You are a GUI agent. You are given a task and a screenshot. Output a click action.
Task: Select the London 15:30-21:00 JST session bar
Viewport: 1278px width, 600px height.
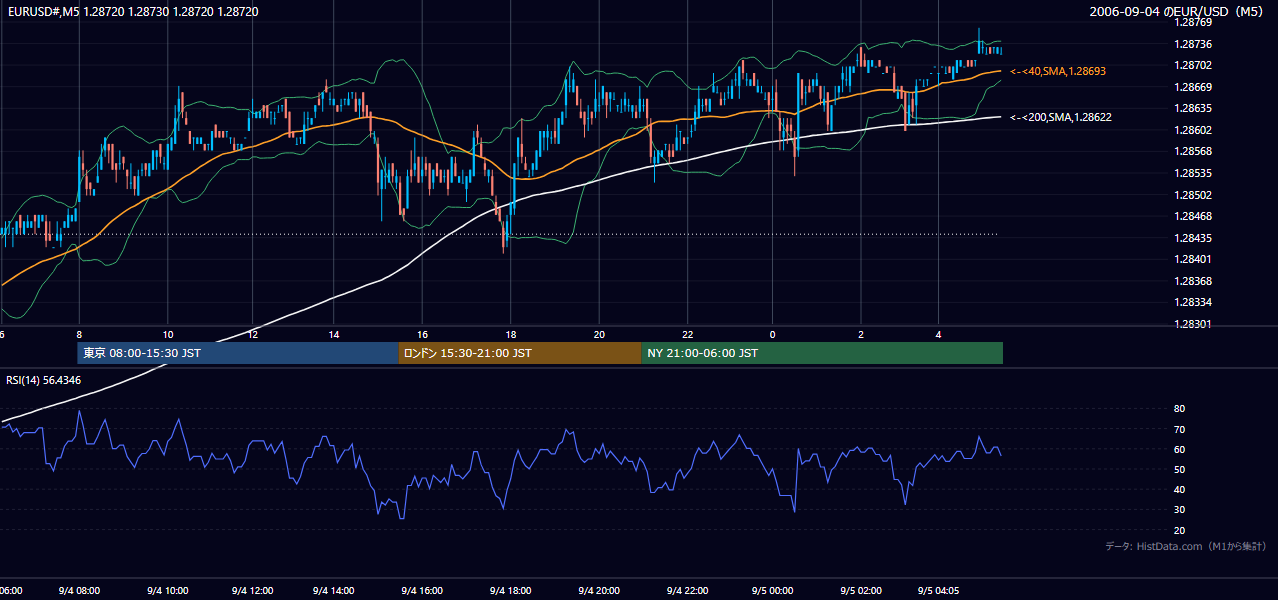coord(520,353)
